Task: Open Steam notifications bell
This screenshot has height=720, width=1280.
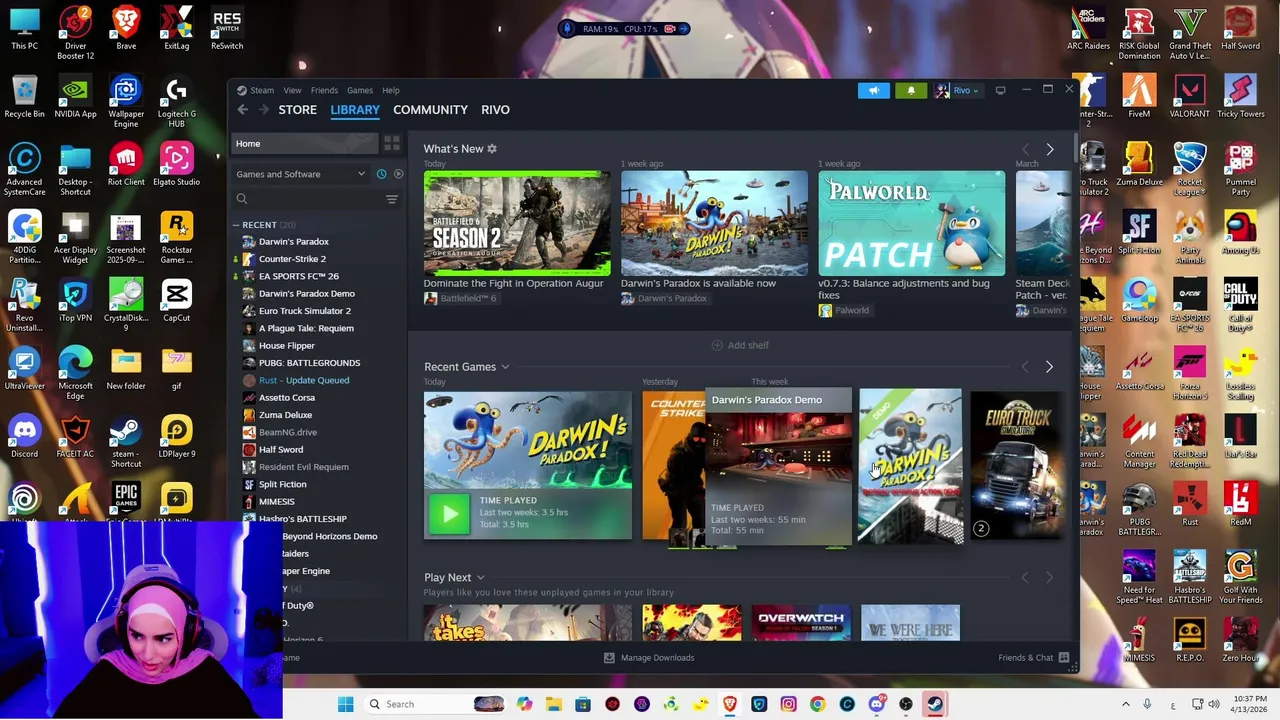Action: (911, 91)
